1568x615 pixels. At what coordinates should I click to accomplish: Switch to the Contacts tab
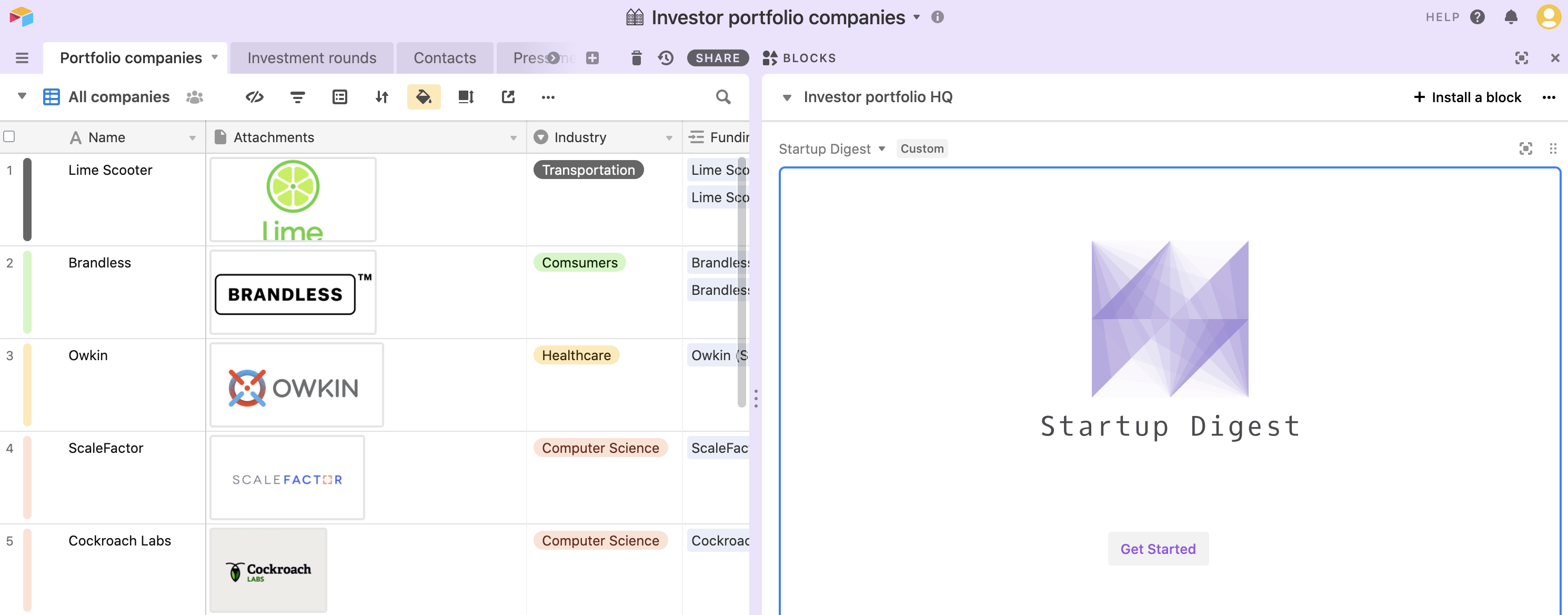click(444, 58)
